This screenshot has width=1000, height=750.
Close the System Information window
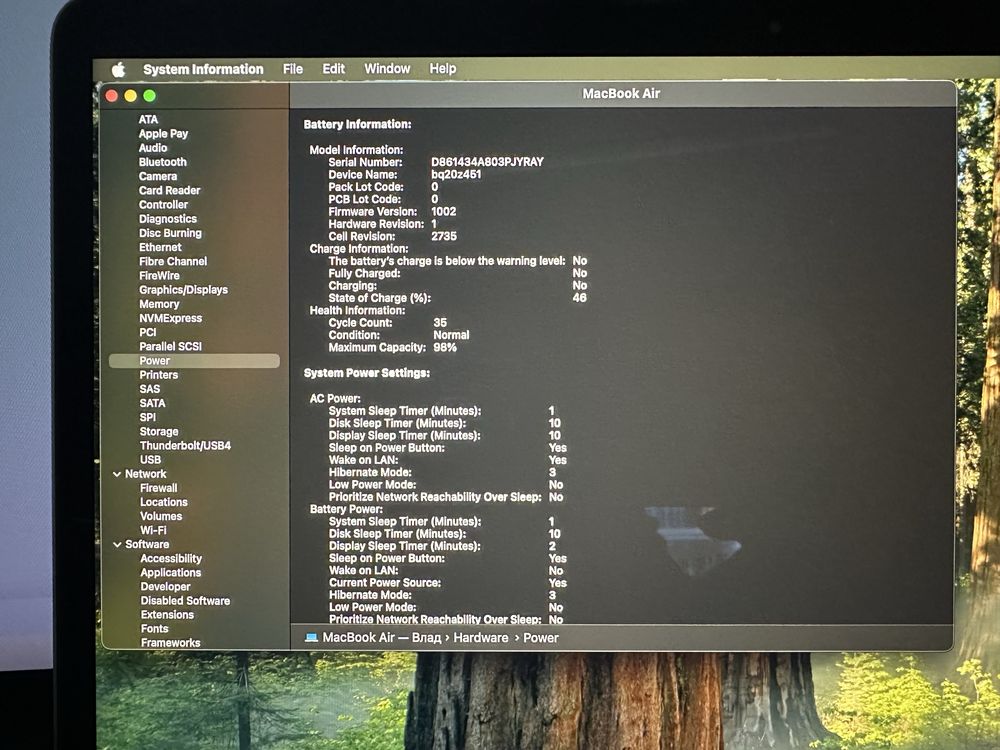112,96
